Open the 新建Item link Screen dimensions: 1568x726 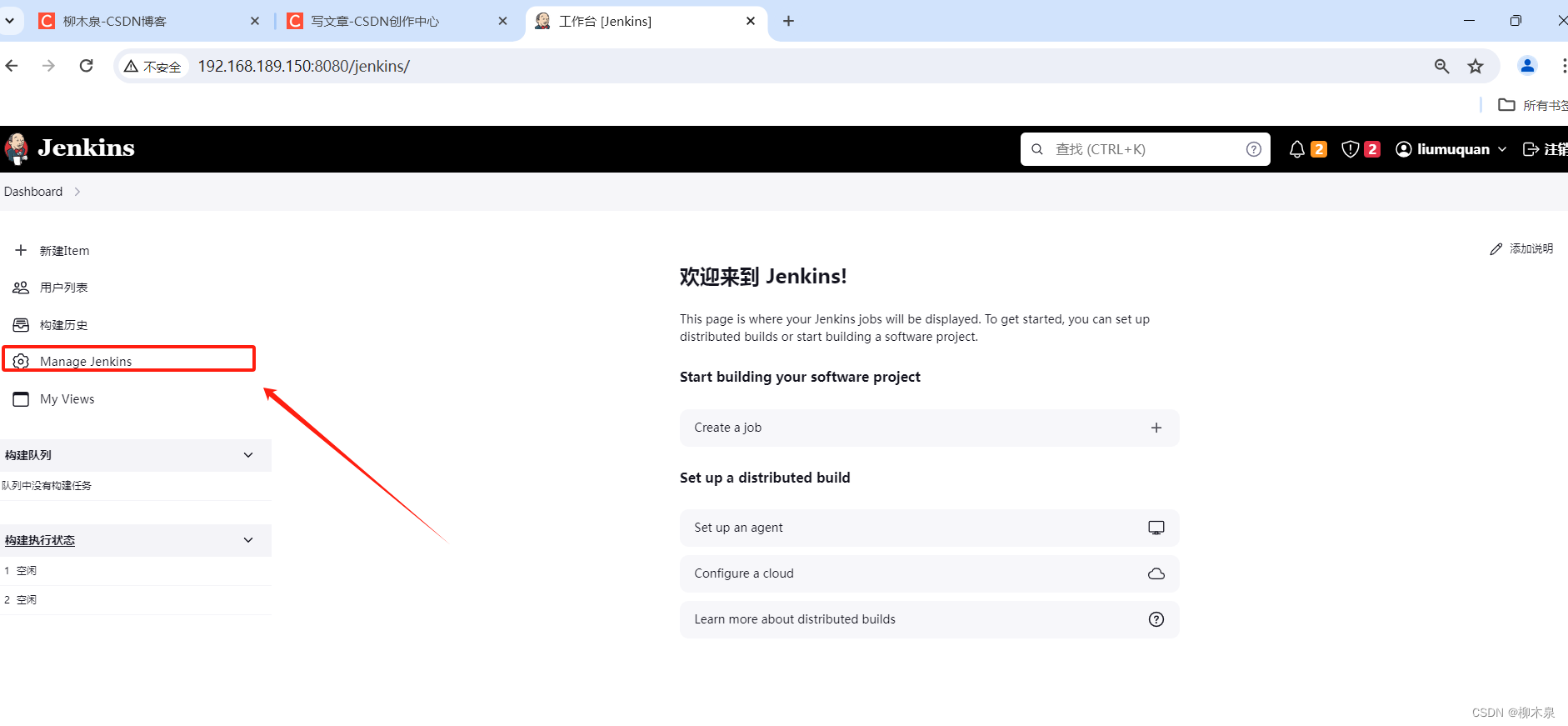[x=64, y=251]
